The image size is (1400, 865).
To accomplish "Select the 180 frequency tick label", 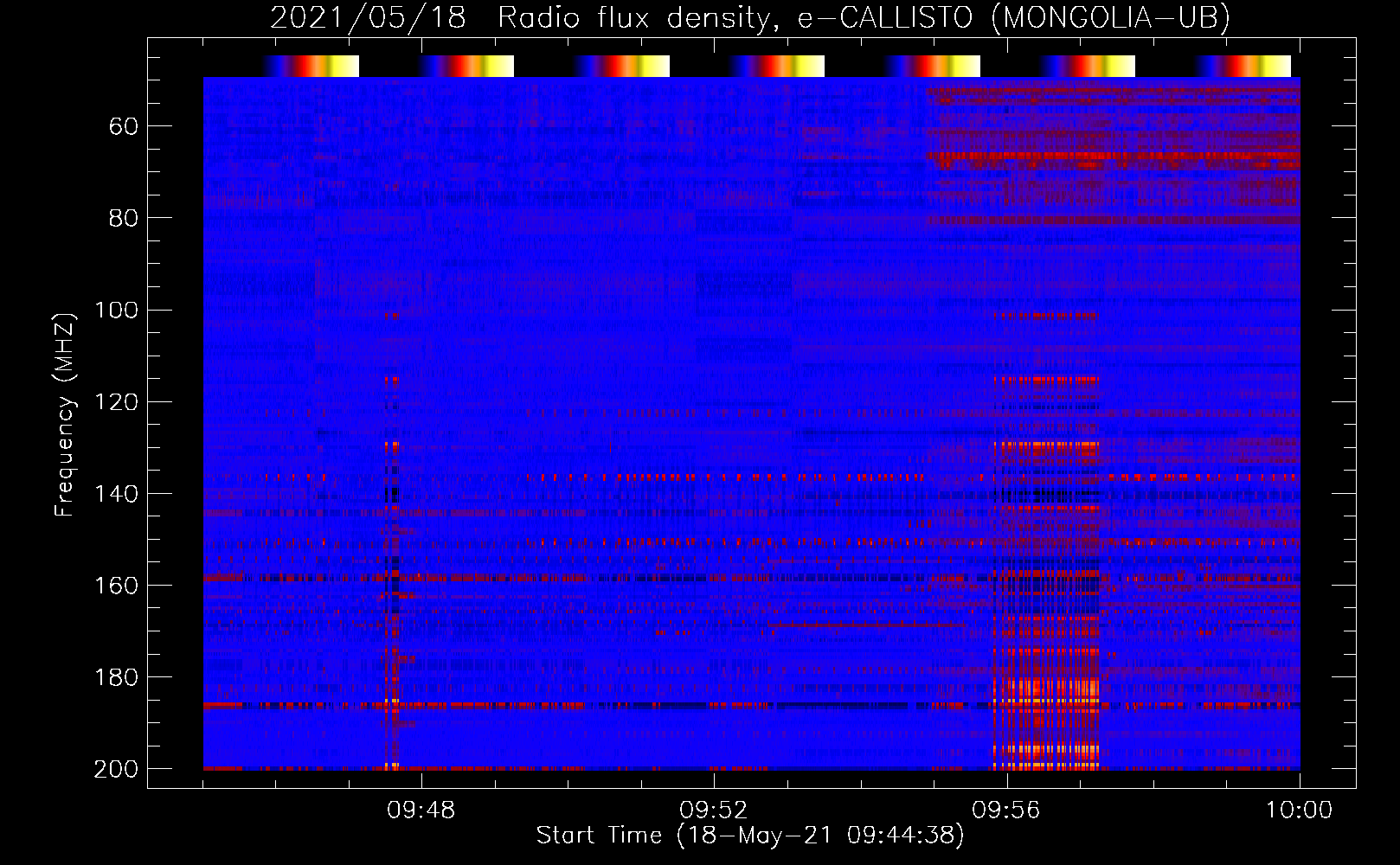I will [117, 676].
